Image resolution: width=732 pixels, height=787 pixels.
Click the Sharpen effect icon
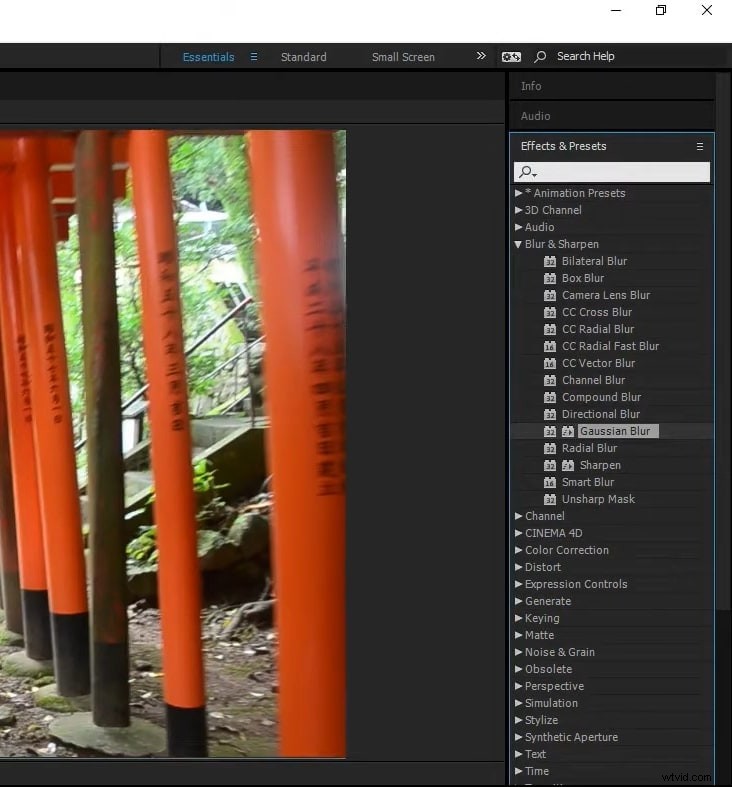[550, 465]
